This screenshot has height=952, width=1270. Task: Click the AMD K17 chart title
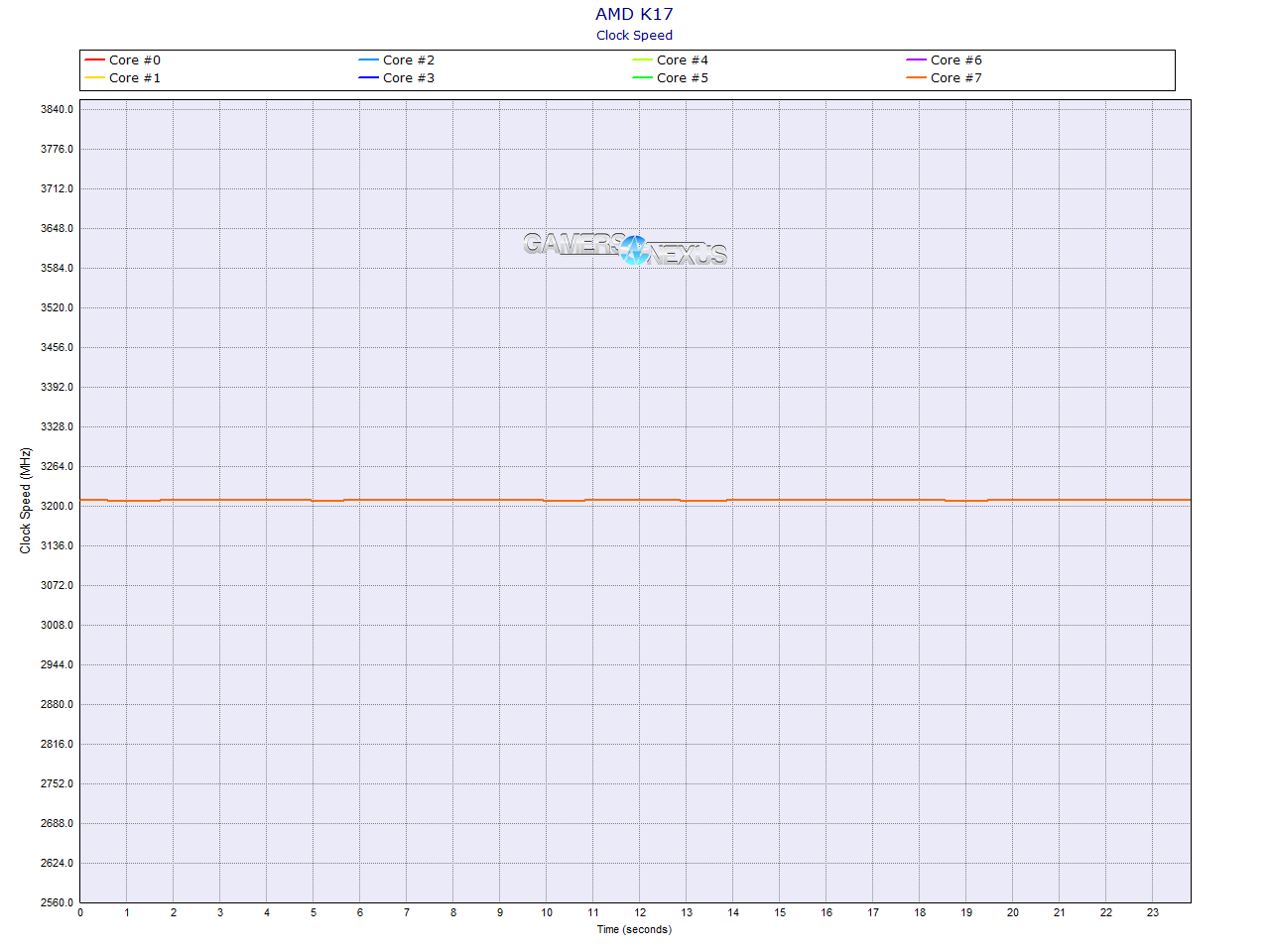pos(634,14)
